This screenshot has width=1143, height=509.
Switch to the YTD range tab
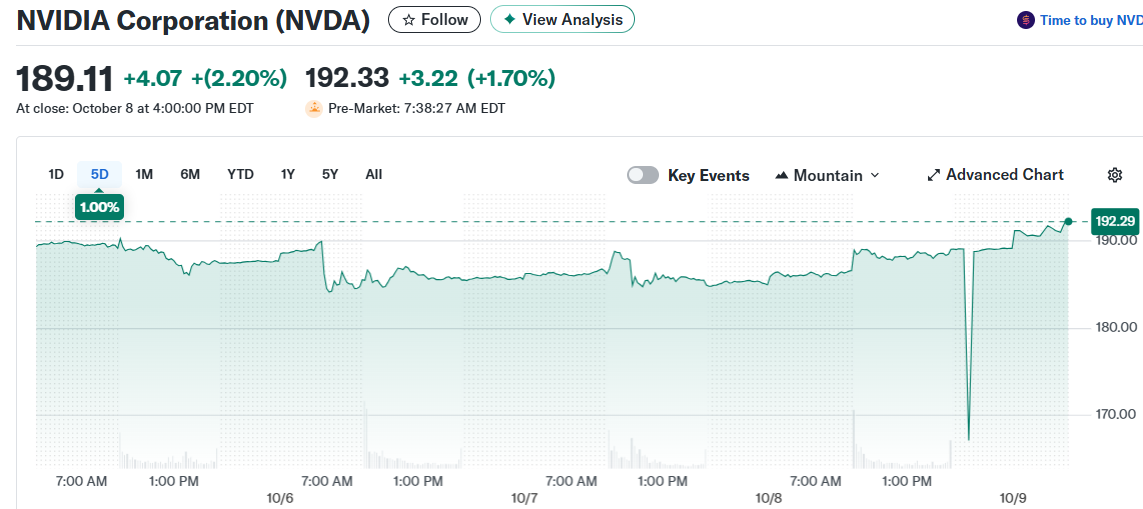click(240, 174)
